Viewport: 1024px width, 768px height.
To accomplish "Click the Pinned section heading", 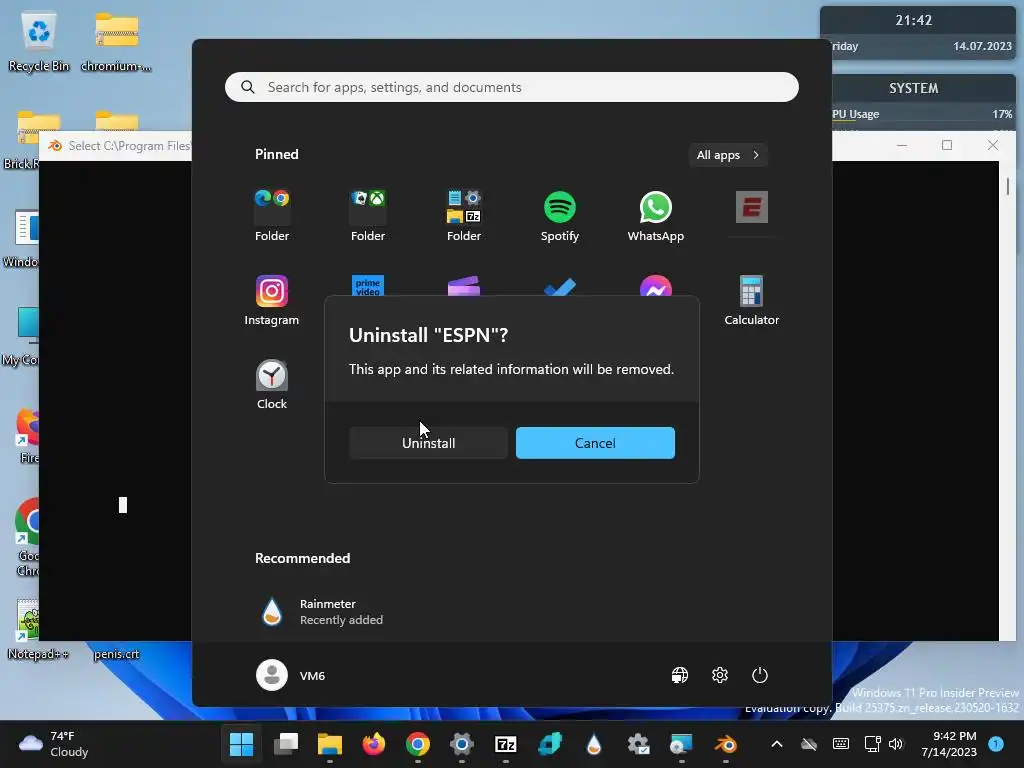I will point(276,154).
